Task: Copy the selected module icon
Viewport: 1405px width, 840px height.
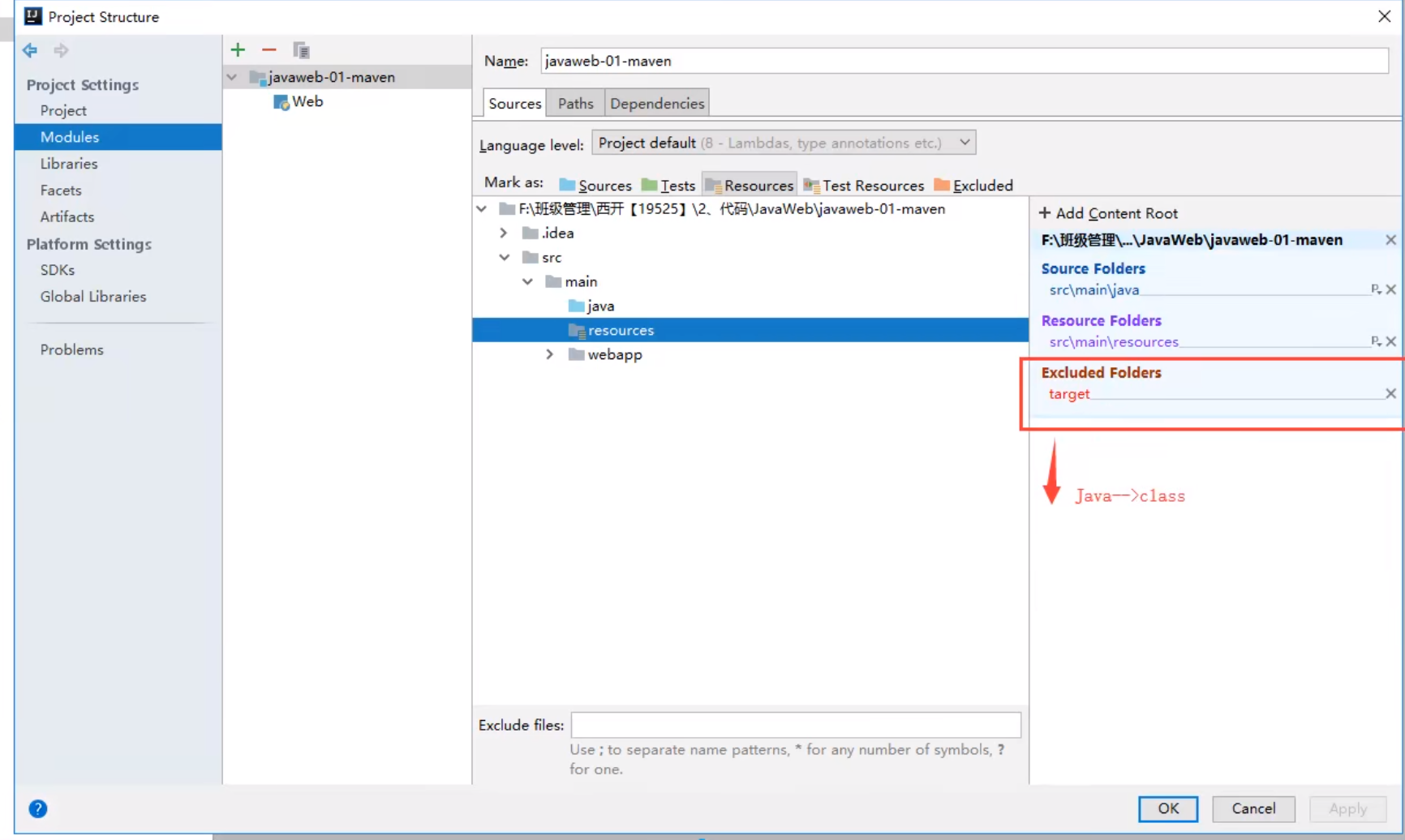Action: tap(301, 50)
